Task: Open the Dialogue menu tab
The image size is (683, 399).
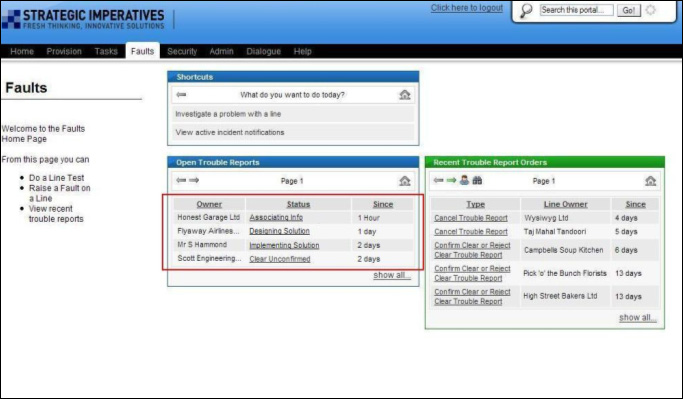Action: tap(264, 51)
